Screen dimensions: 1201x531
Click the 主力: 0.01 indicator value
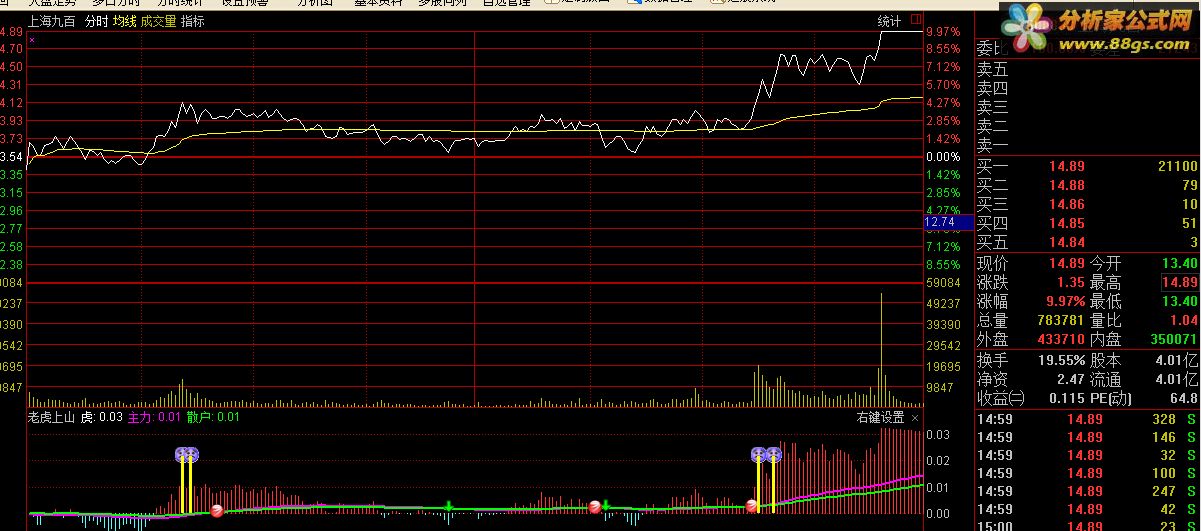155,418
